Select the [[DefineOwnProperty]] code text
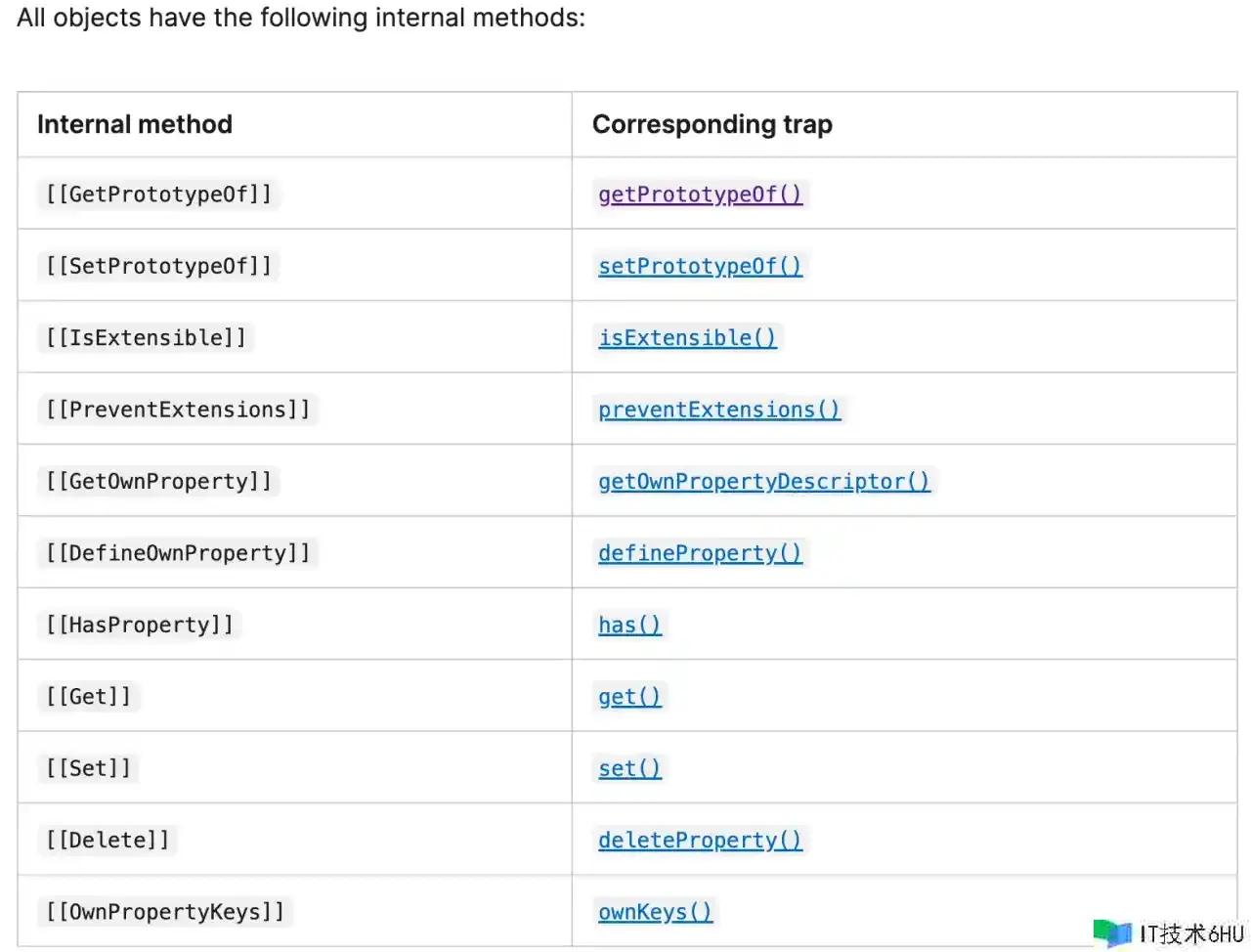This screenshot has width=1251, height=952. [177, 553]
